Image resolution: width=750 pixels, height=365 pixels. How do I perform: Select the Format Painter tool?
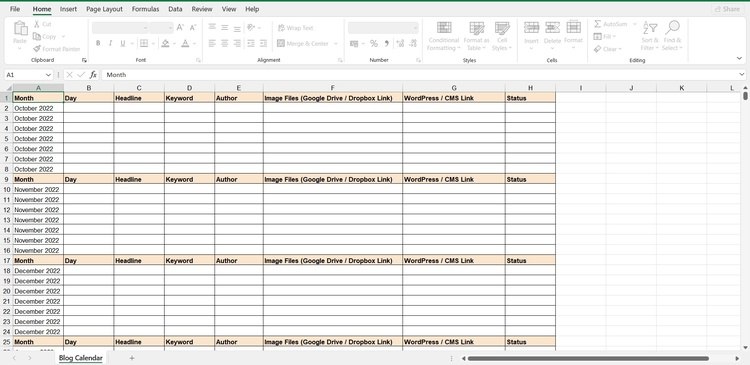click(x=56, y=49)
